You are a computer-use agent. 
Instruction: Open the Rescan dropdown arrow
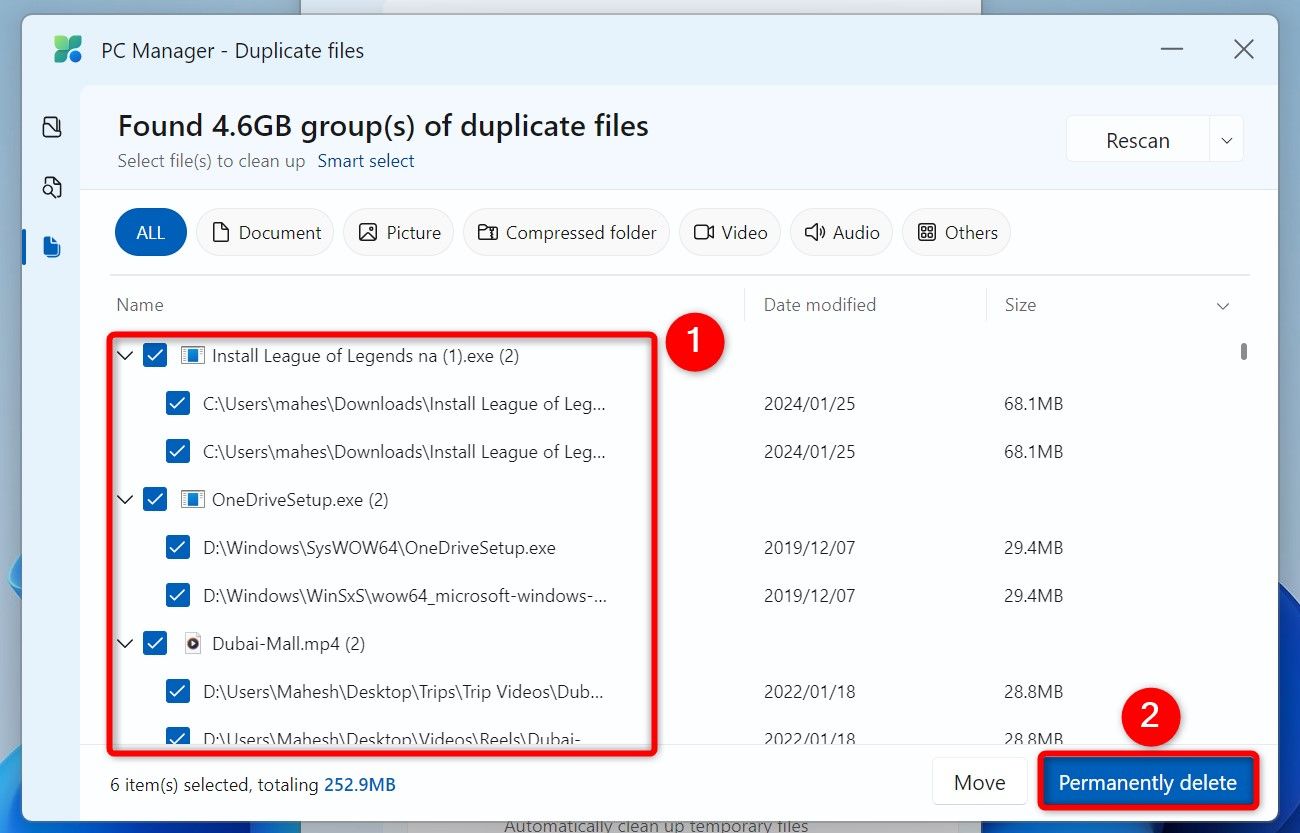[1227, 141]
